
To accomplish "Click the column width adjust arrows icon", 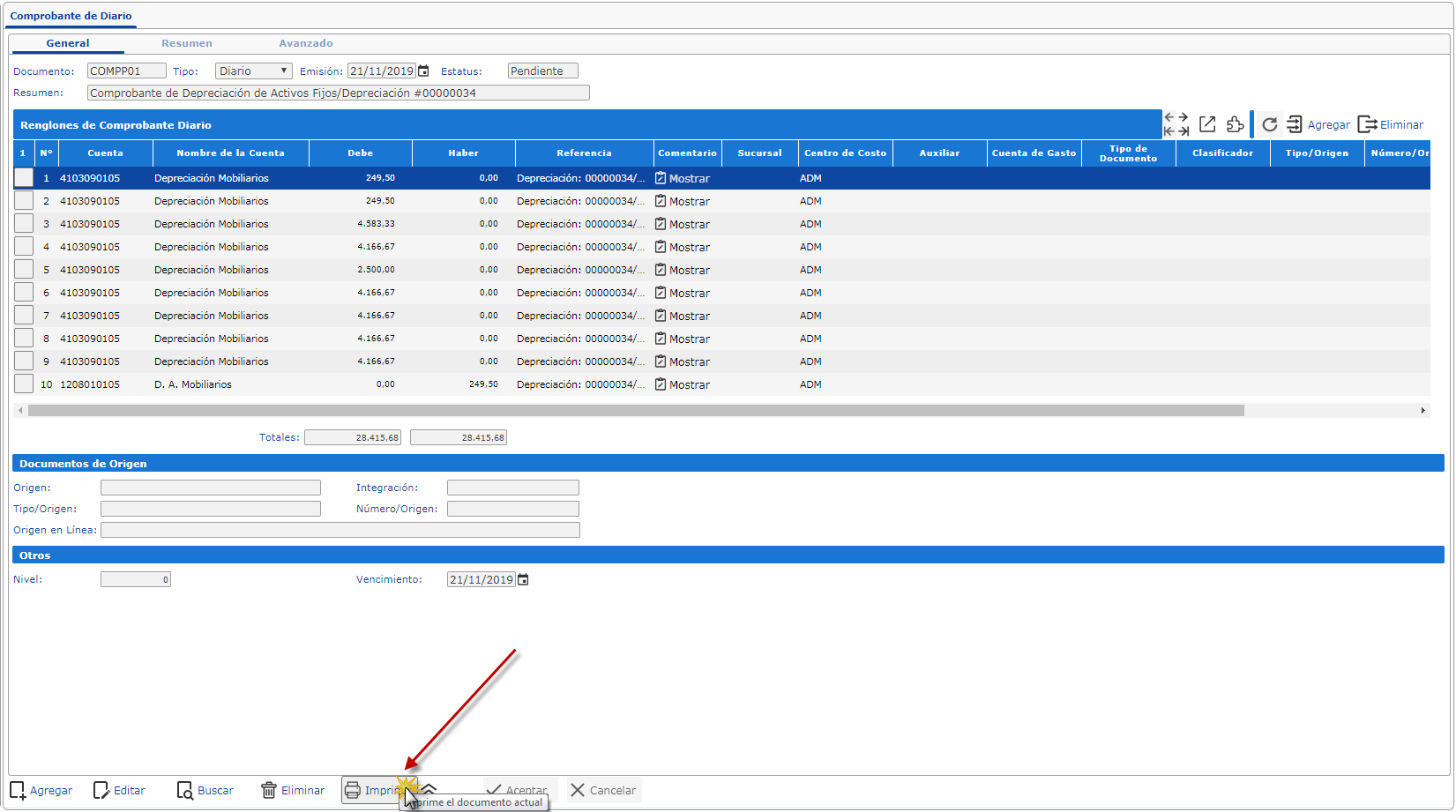I will 1176,124.
